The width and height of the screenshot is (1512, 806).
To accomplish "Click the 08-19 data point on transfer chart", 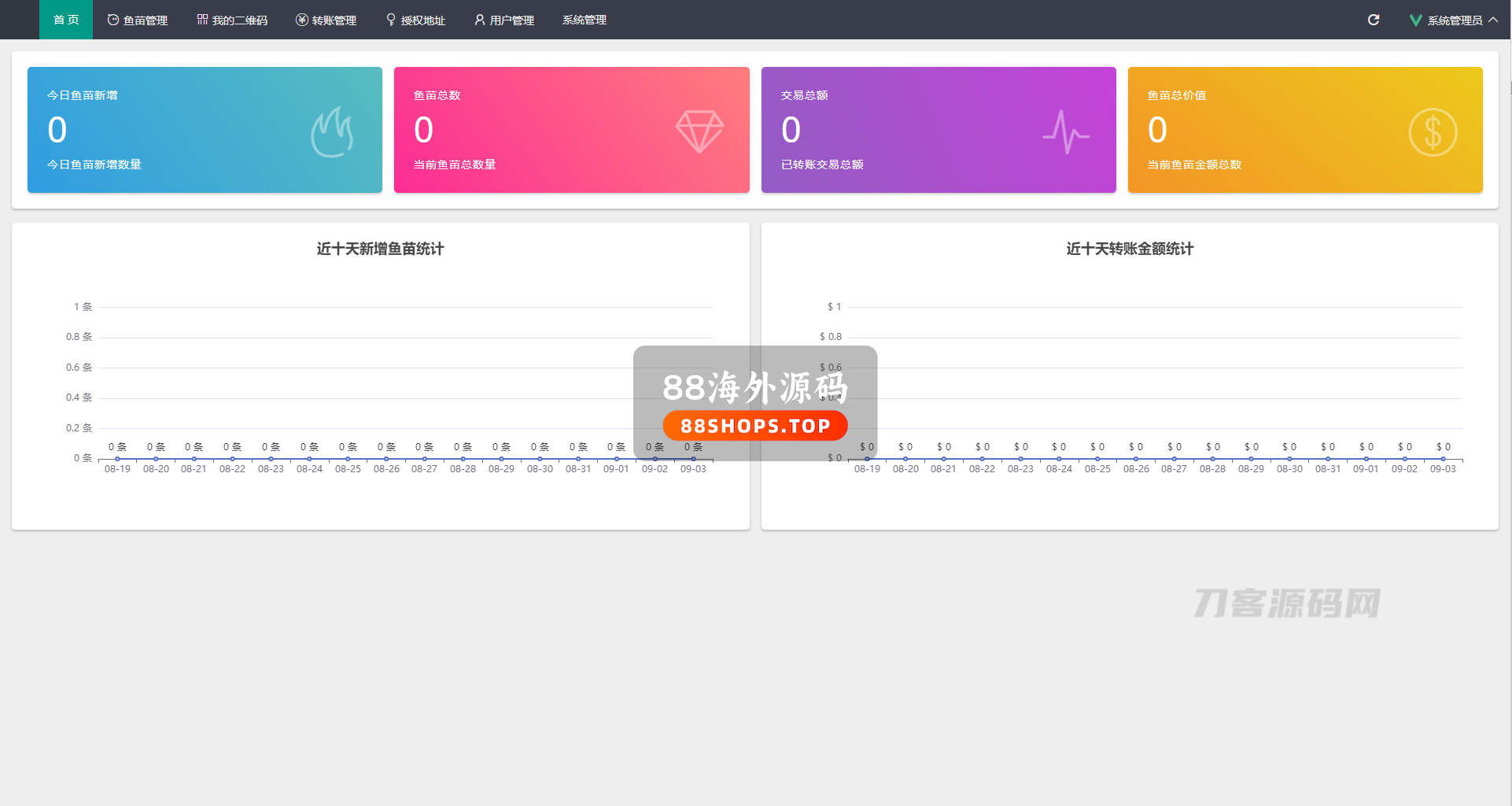I will pos(867,459).
